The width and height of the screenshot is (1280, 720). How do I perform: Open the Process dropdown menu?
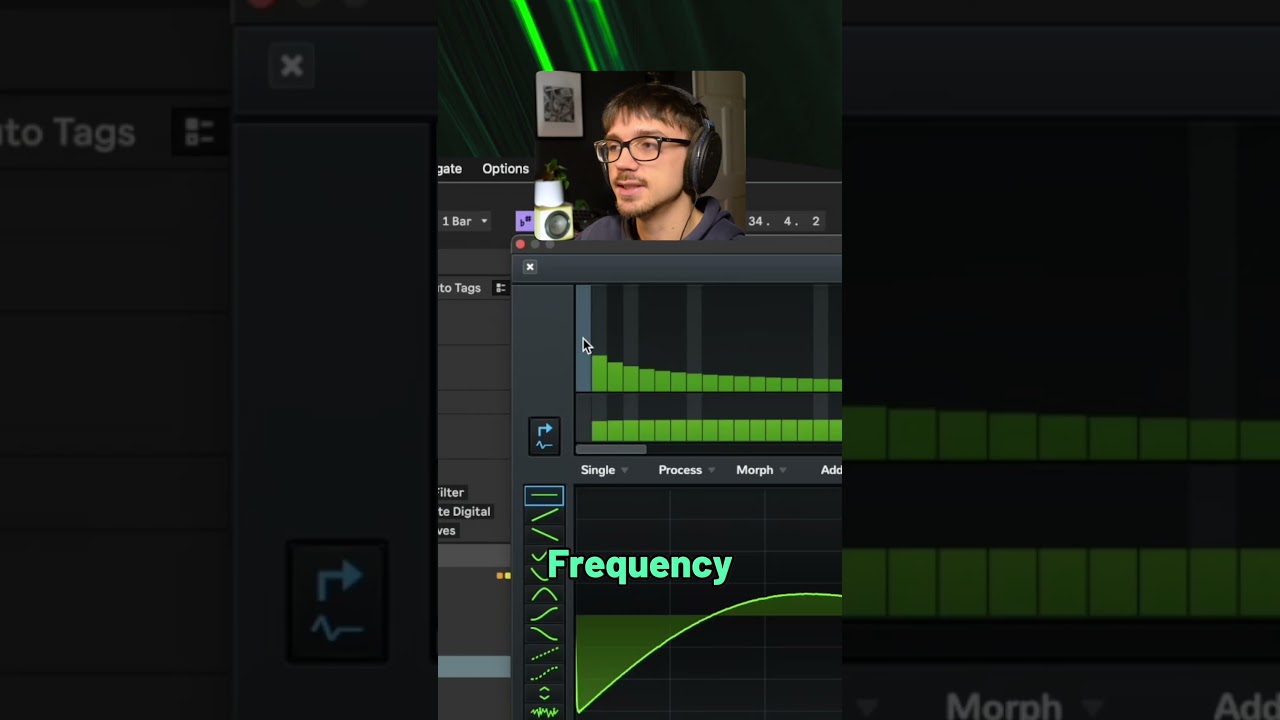pyautogui.click(x=686, y=470)
